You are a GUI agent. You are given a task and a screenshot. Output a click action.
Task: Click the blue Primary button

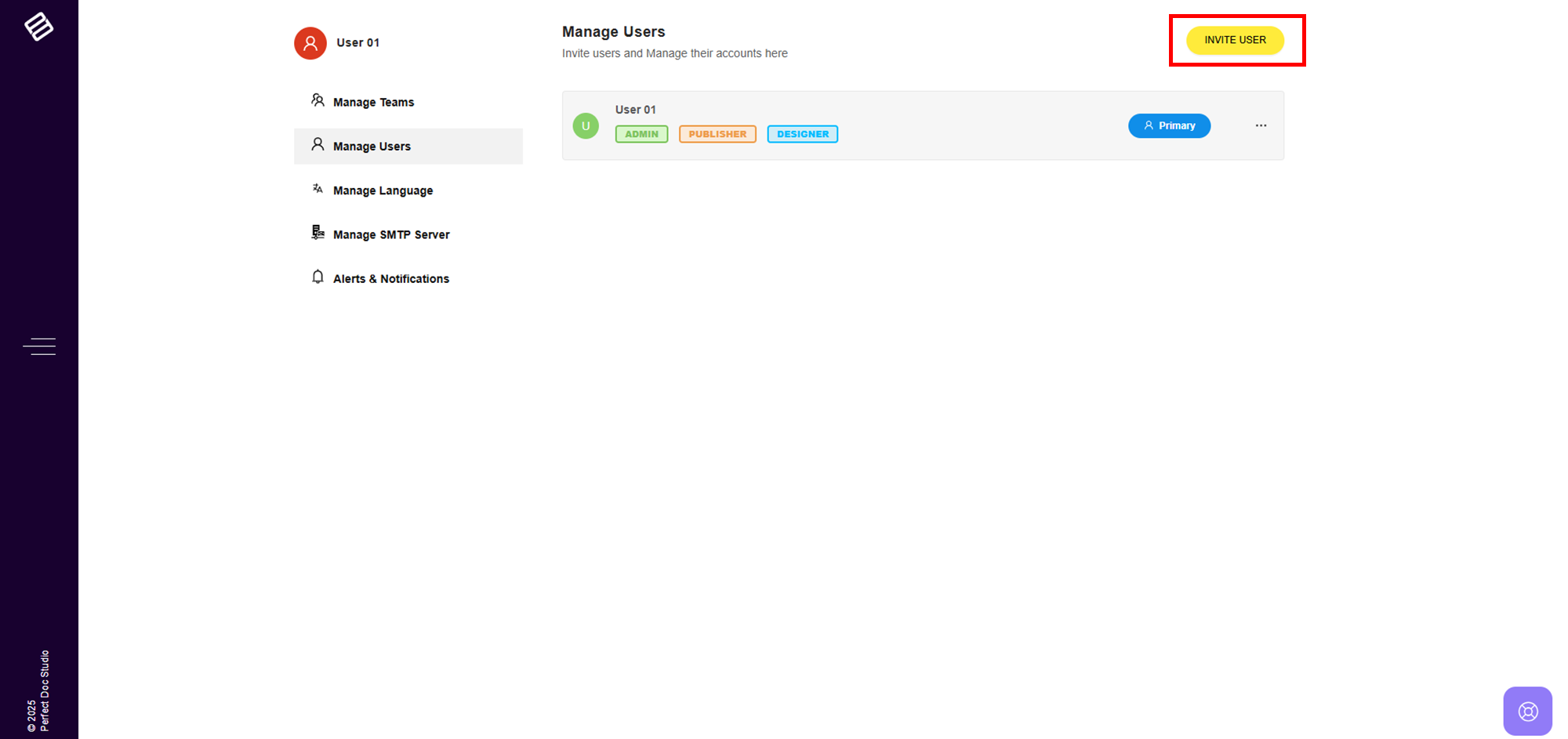coord(1169,126)
